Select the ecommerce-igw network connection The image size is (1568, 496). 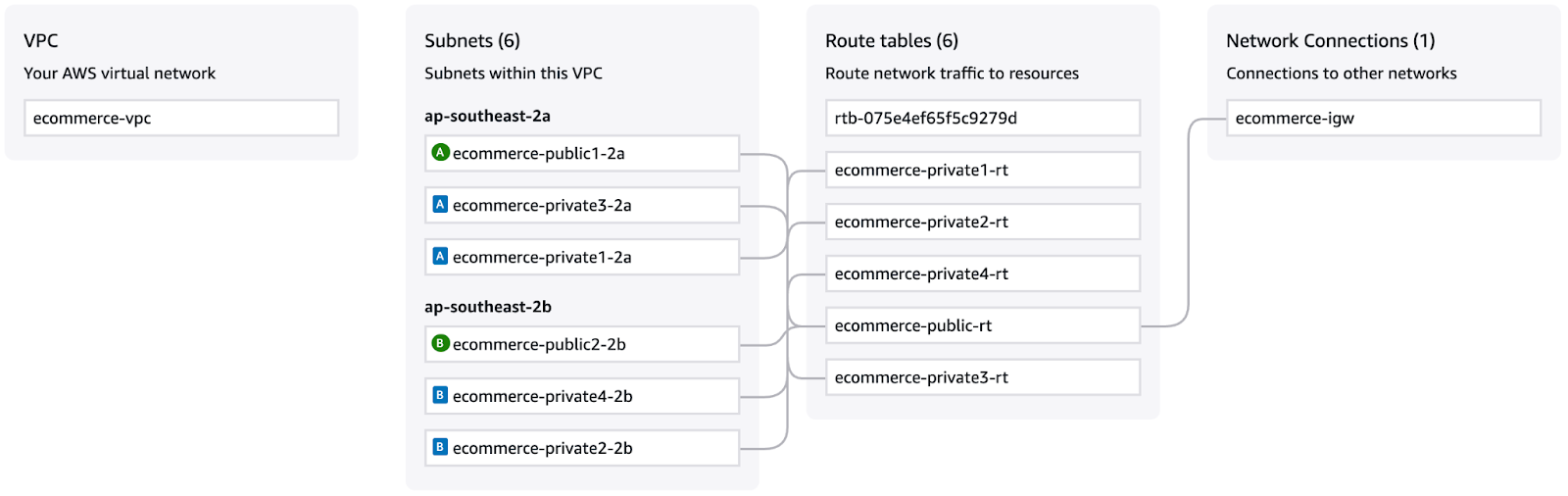coord(1383,119)
